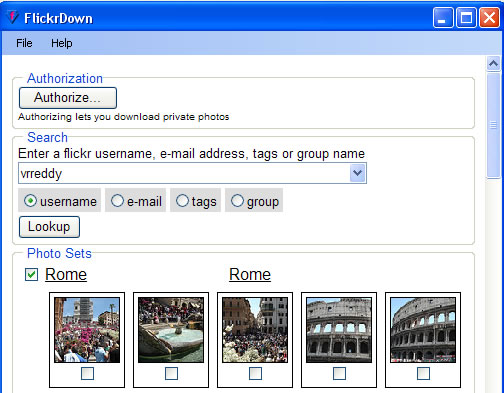Check the box under the fountain photo
504x393 pixels.
click(x=171, y=374)
